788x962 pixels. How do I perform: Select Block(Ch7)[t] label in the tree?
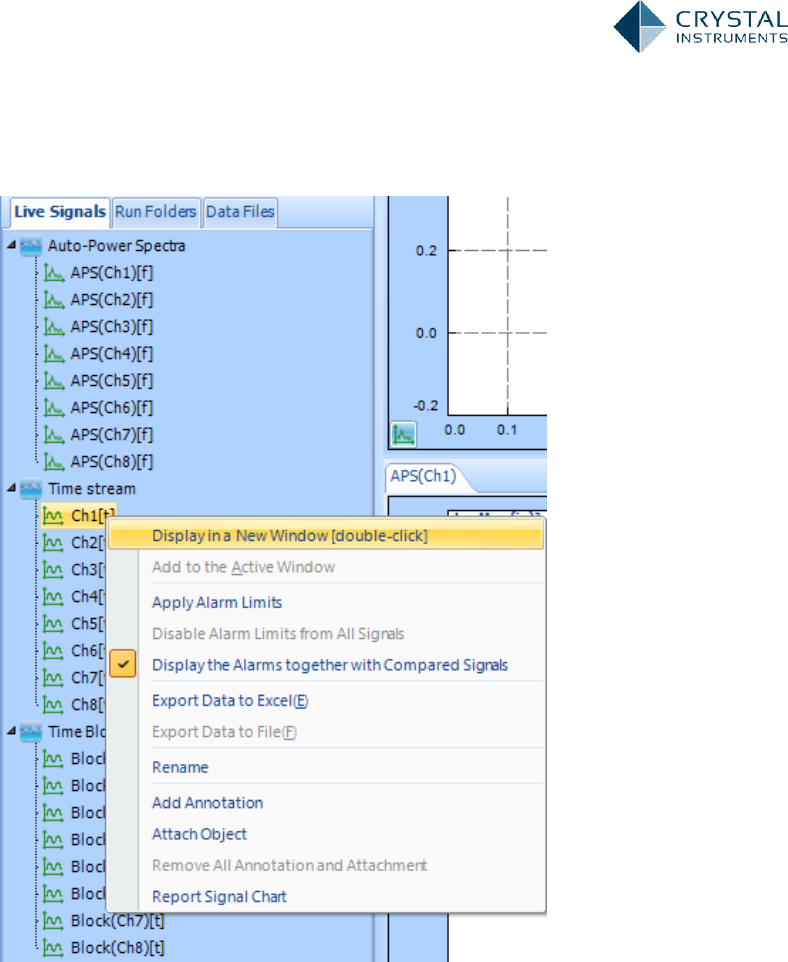(x=117, y=921)
